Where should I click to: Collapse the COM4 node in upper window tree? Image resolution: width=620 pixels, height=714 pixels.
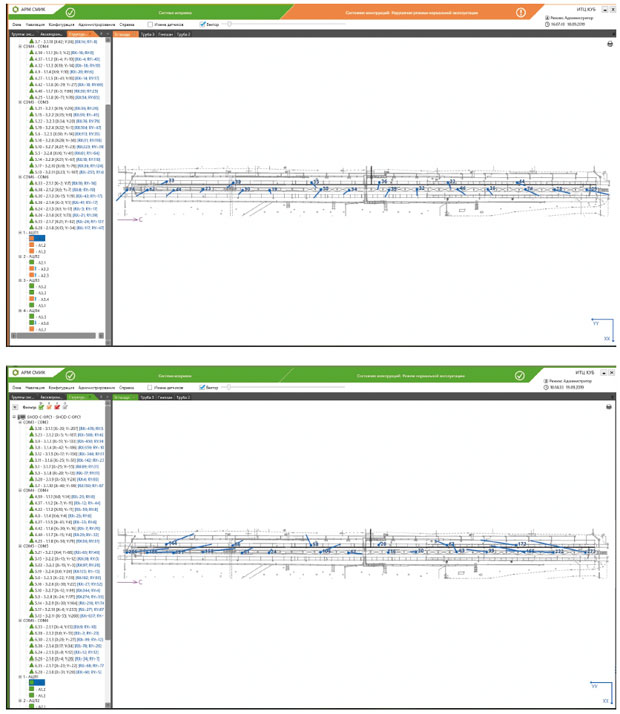coord(20,46)
